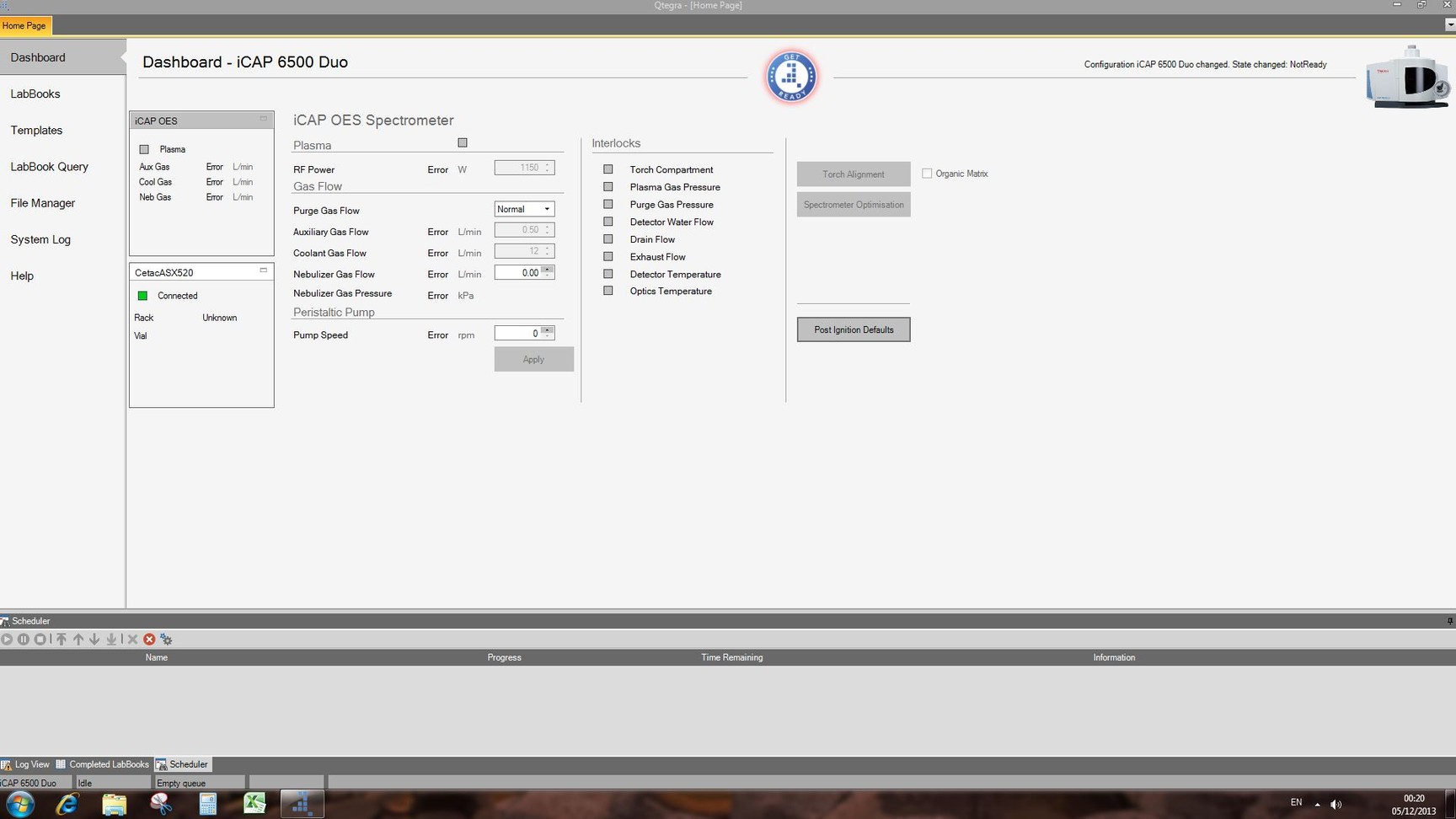Open scheduler settings gears icon
Viewport: 1456px width, 819px height.
click(166, 640)
